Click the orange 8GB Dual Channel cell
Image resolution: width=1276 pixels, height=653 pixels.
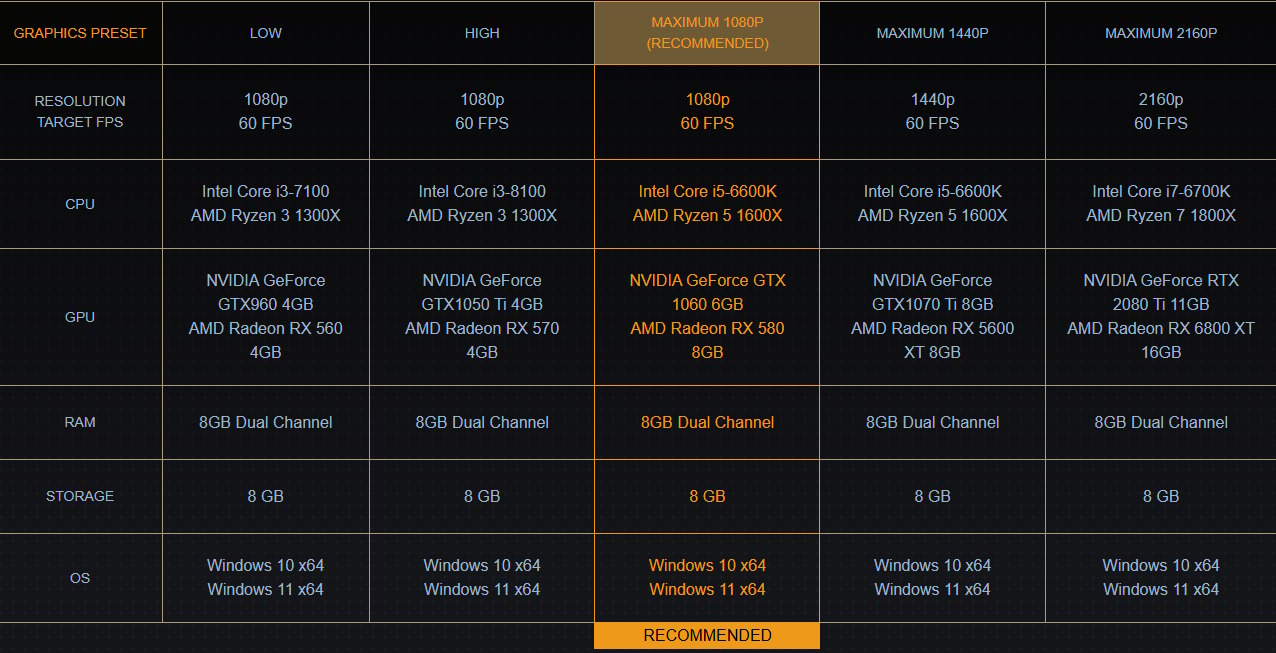707,422
